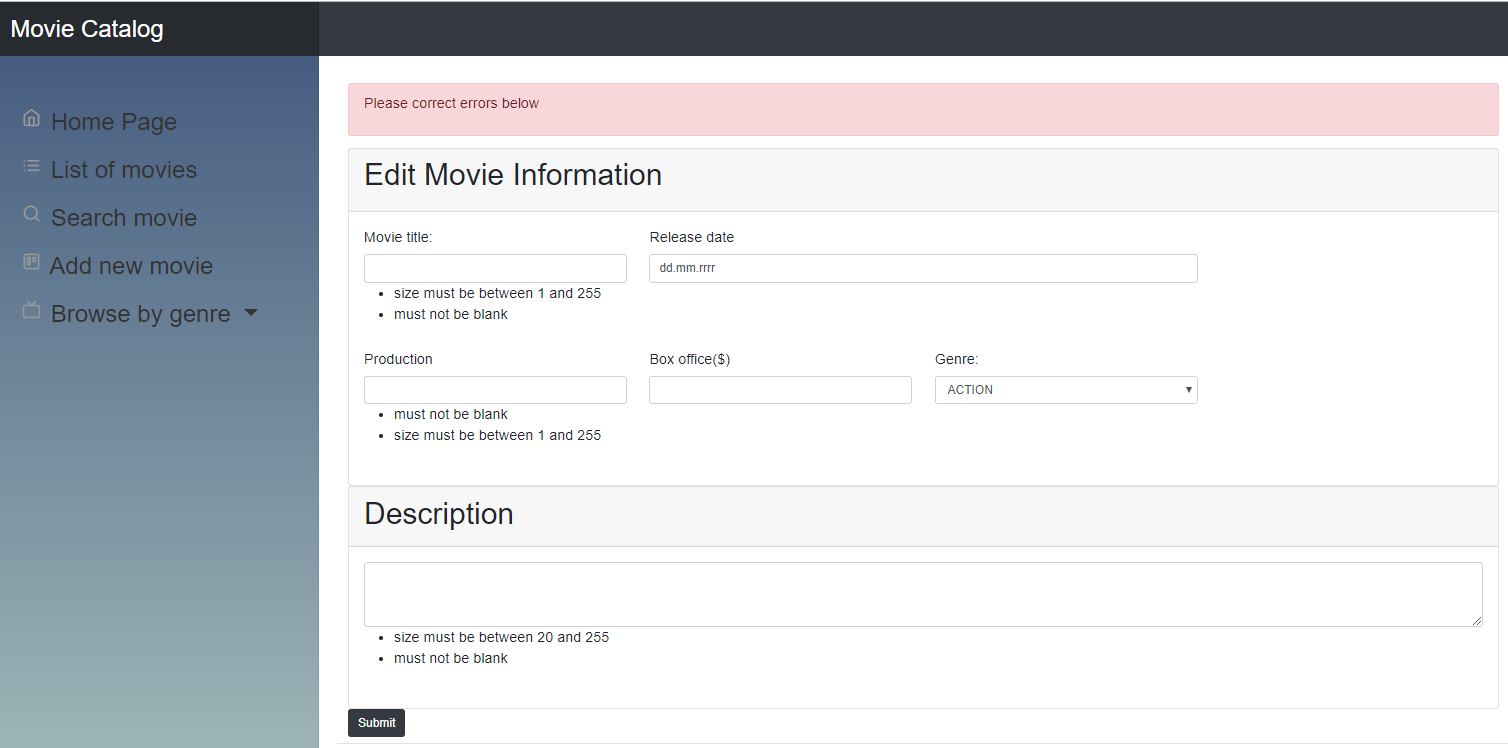Click 'must not be blank' error under Production

coord(451,414)
